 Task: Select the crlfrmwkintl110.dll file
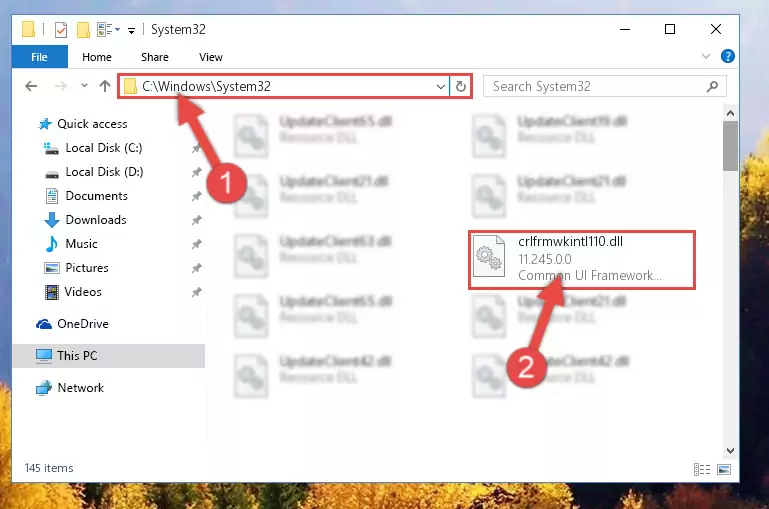(582, 259)
